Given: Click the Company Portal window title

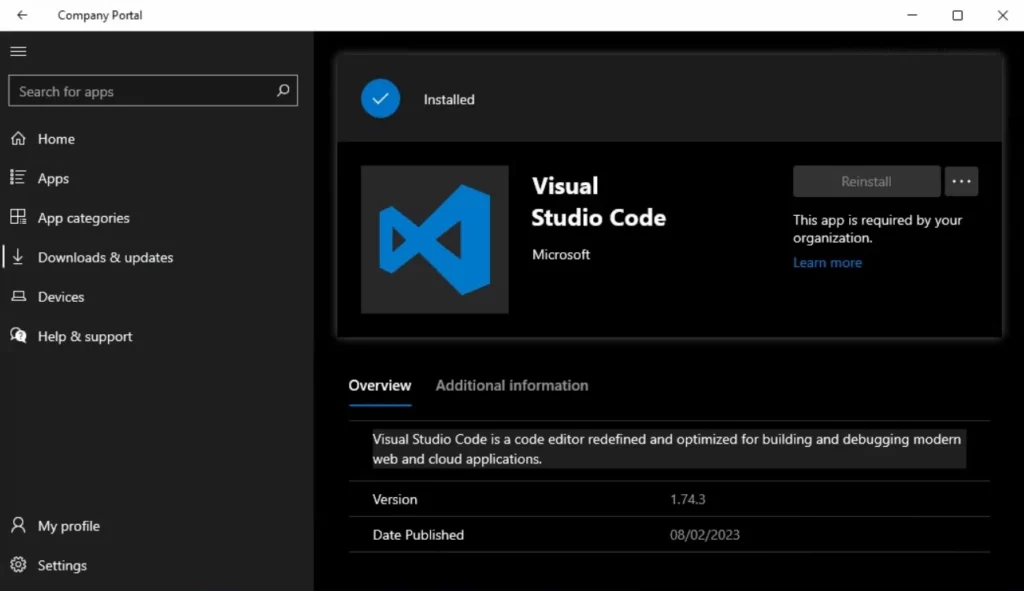Looking at the screenshot, I should pos(100,15).
